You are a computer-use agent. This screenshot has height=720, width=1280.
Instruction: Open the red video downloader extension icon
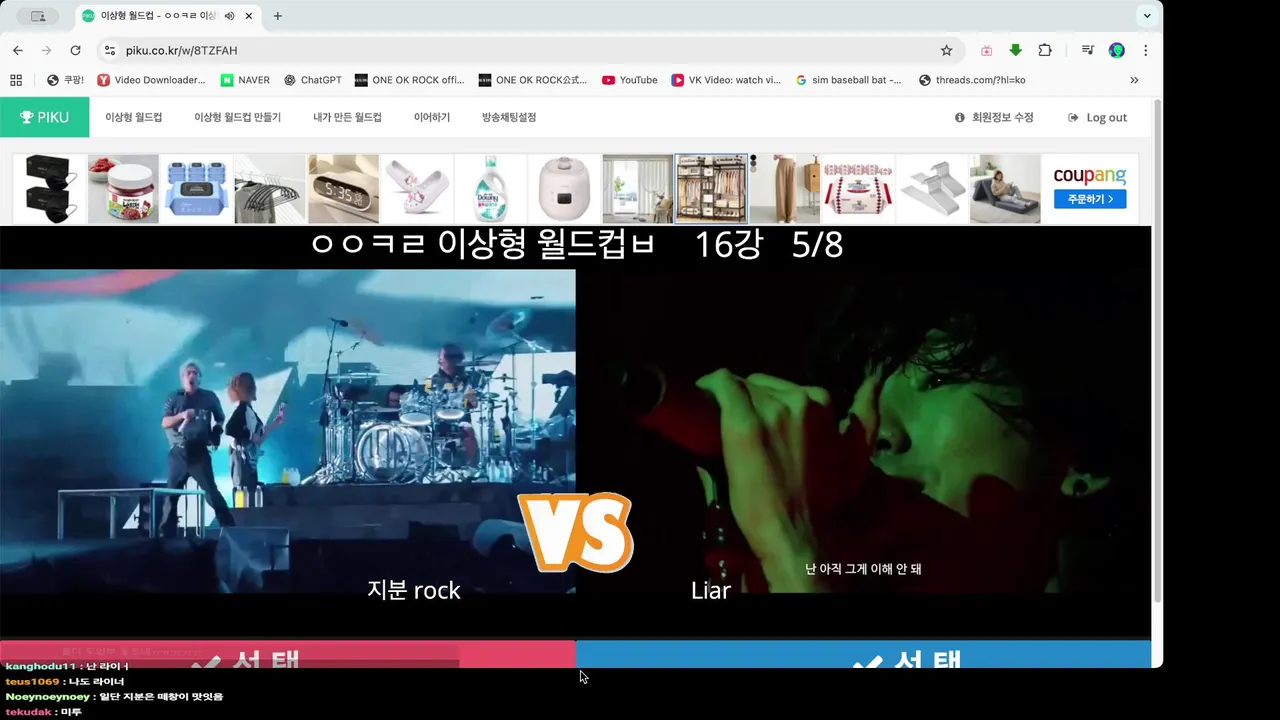(x=987, y=50)
